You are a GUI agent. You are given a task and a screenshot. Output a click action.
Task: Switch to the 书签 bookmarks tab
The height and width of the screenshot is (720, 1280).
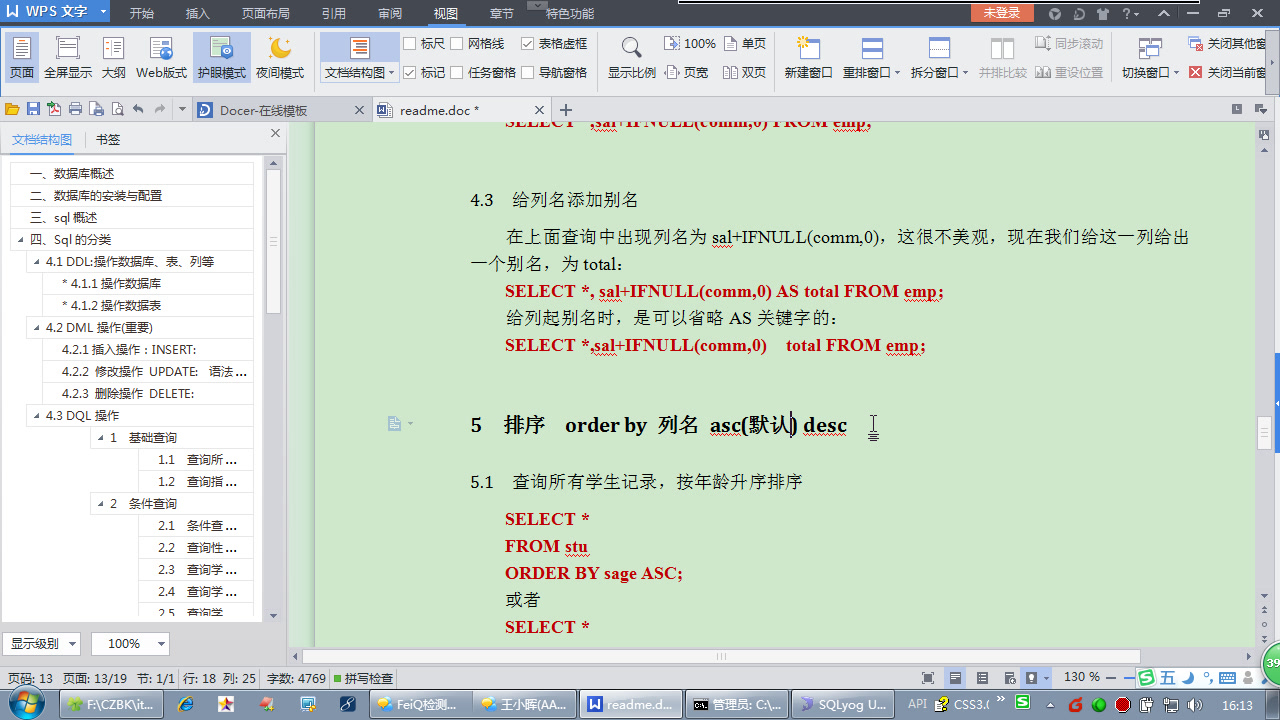coord(107,139)
